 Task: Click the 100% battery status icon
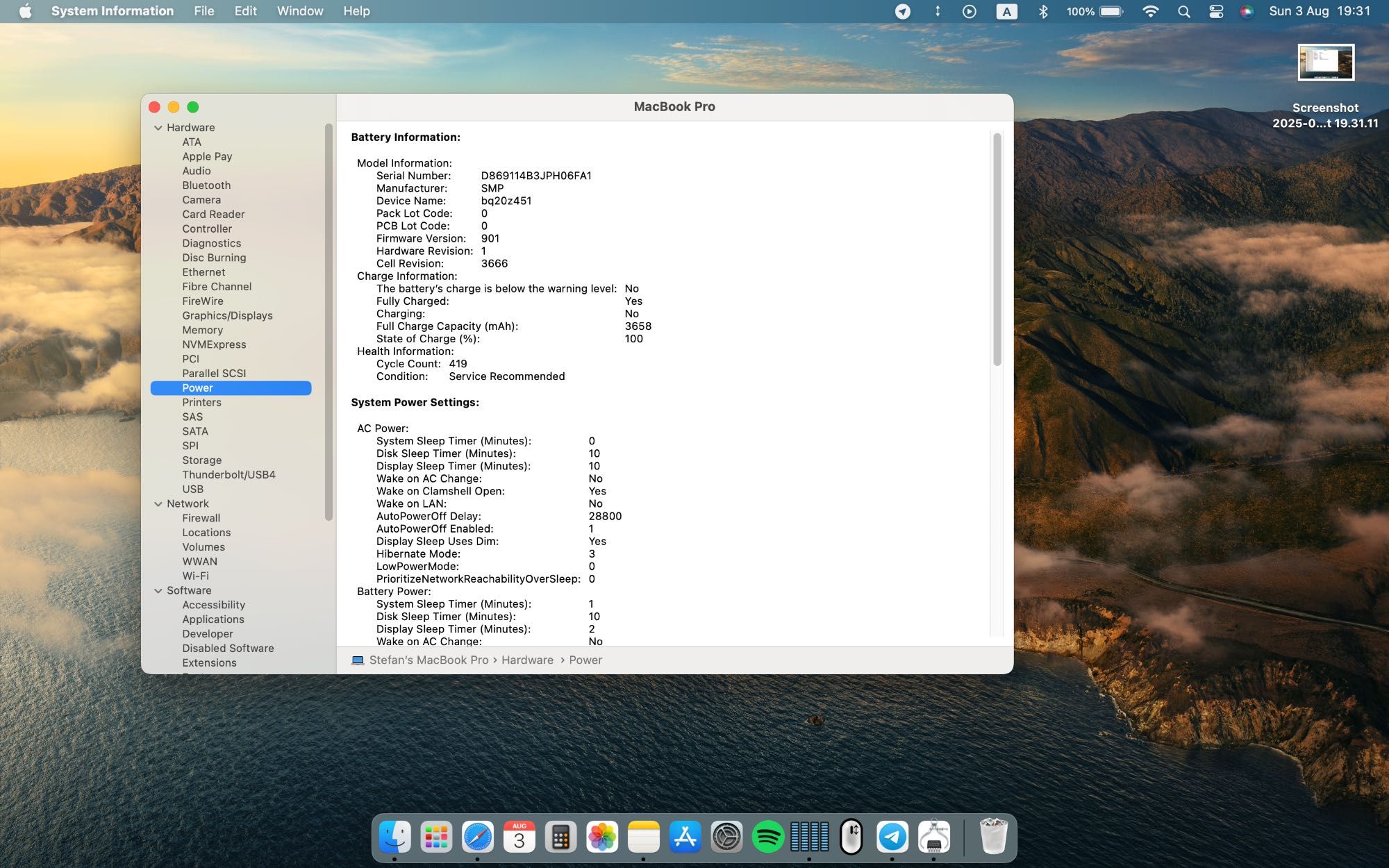pyautogui.click(x=1095, y=11)
